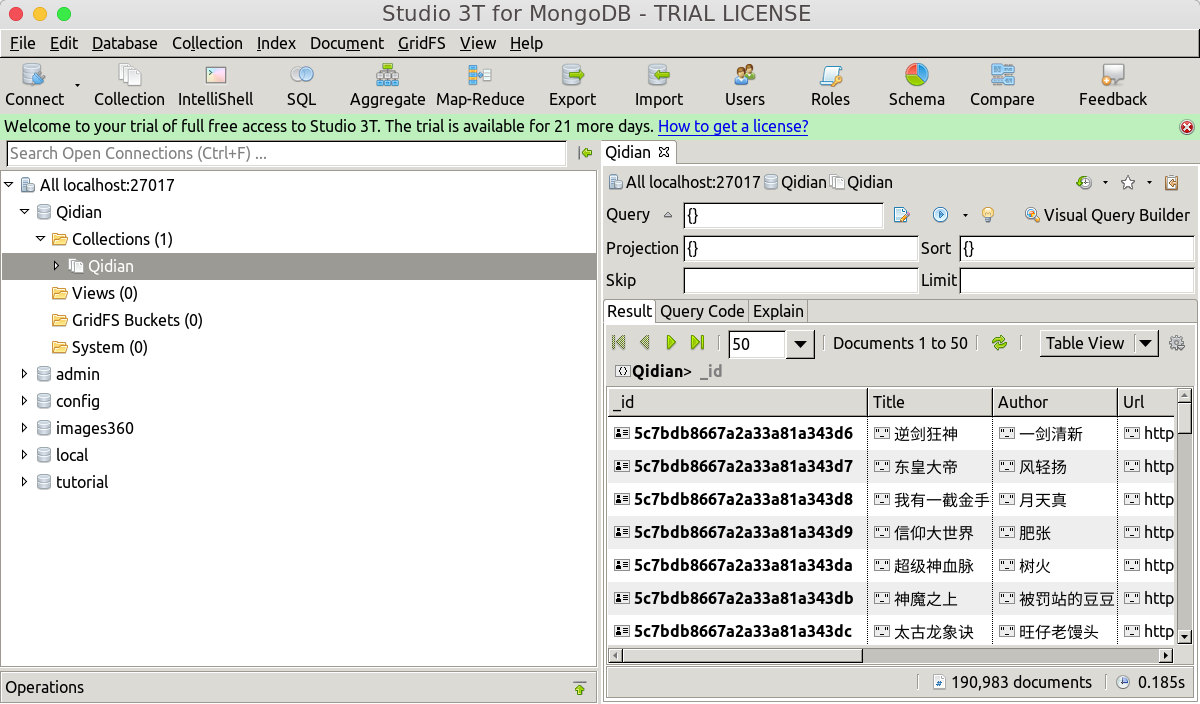This screenshot has height=704, width=1200.
Task: Click into the Limit input field
Action: point(1077,280)
